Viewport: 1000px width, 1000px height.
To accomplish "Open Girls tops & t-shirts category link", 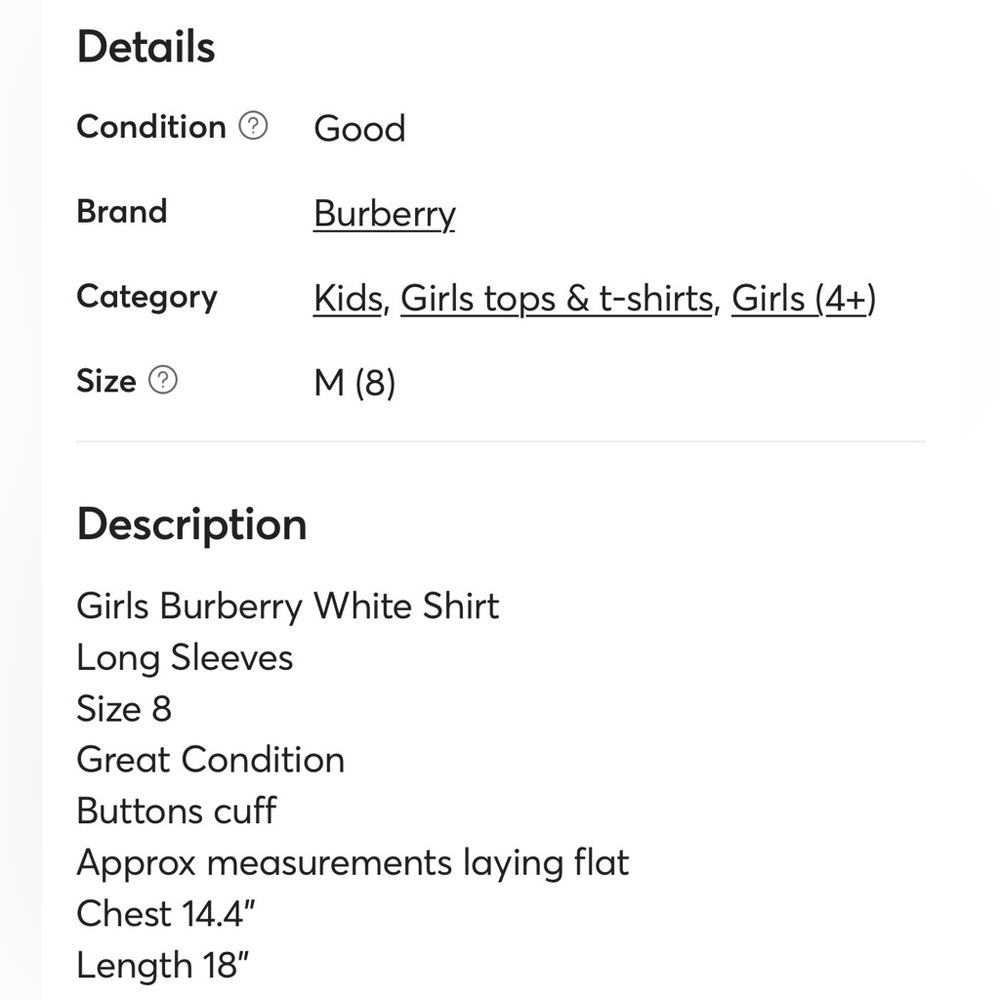I will coord(557,298).
